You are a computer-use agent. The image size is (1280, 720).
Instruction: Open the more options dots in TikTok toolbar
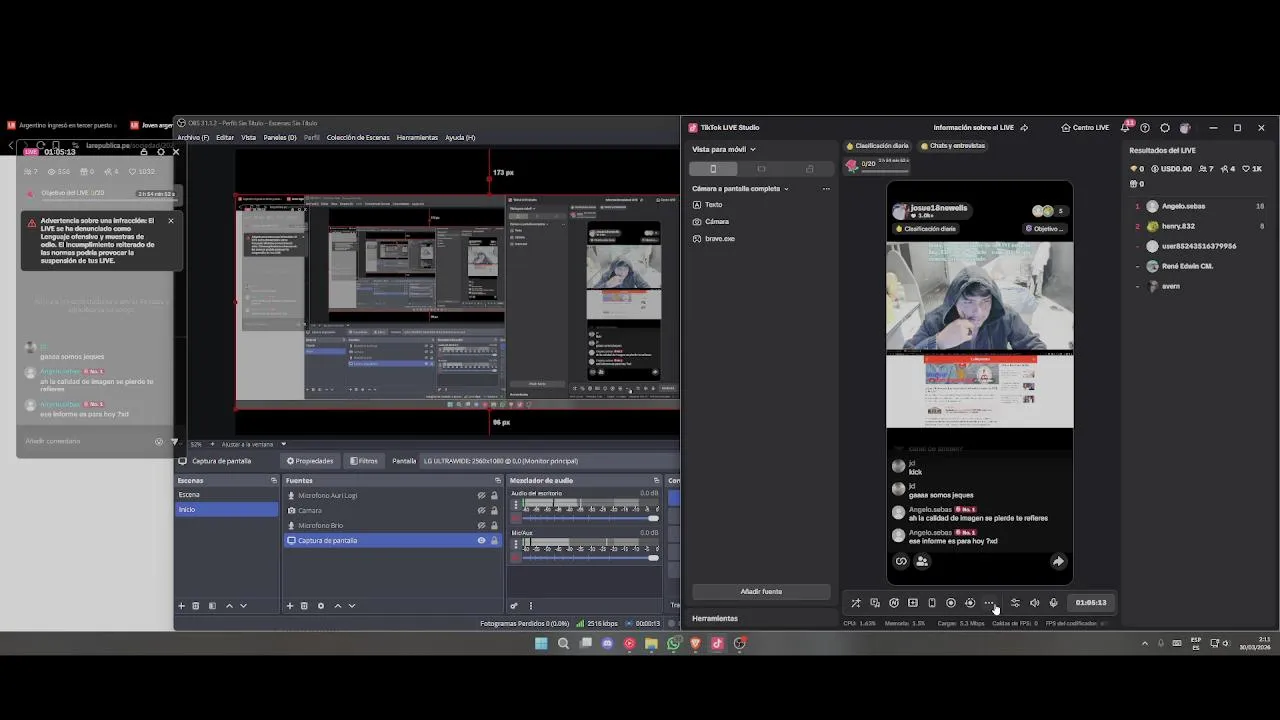pyautogui.click(x=989, y=603)
